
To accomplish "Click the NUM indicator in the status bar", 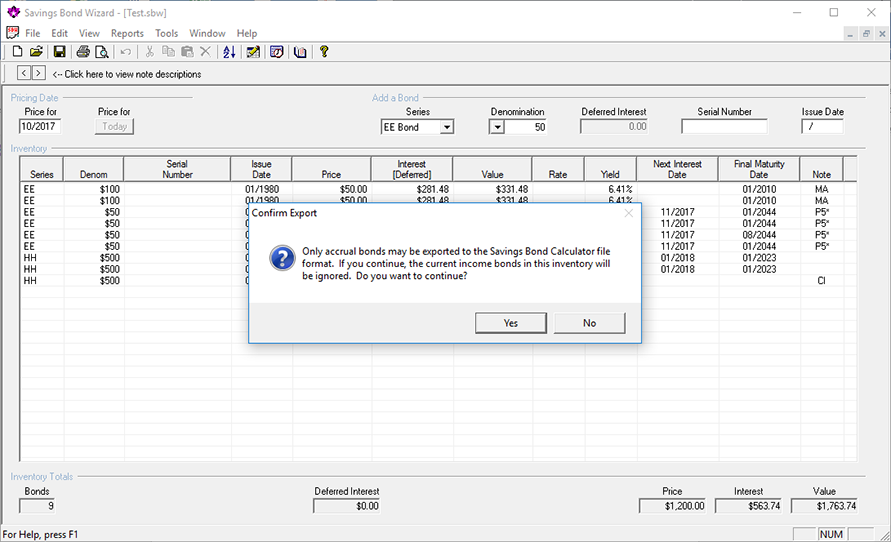I will pyautogui.click(x=831, y=534).
